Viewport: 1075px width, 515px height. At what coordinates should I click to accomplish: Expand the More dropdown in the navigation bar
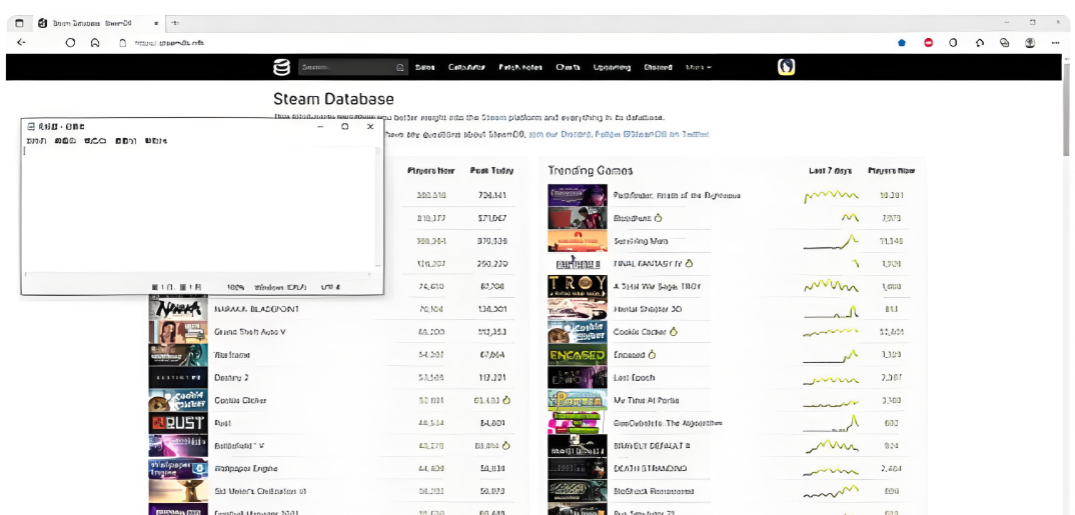[698, 68]
